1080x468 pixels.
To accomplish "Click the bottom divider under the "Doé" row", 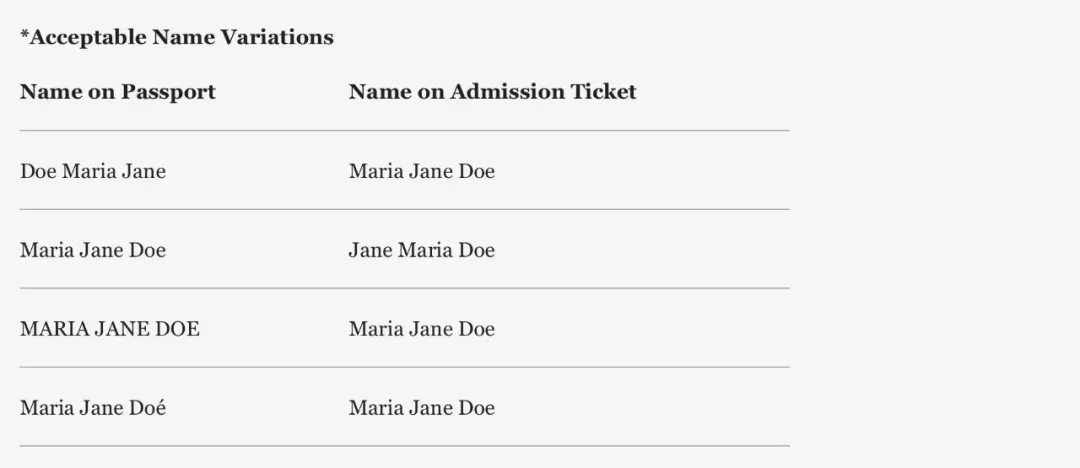I will (x=404, y=445).
